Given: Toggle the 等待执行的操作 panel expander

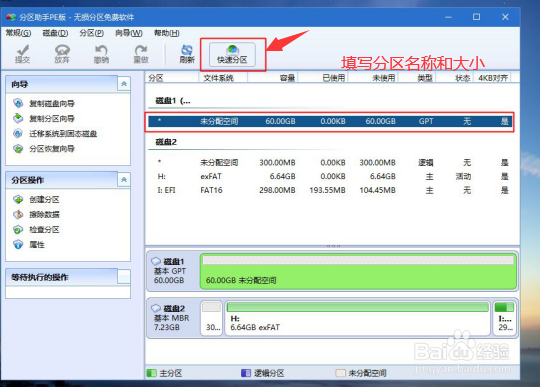Looking at the screenshot, I should tap(124, 276).
